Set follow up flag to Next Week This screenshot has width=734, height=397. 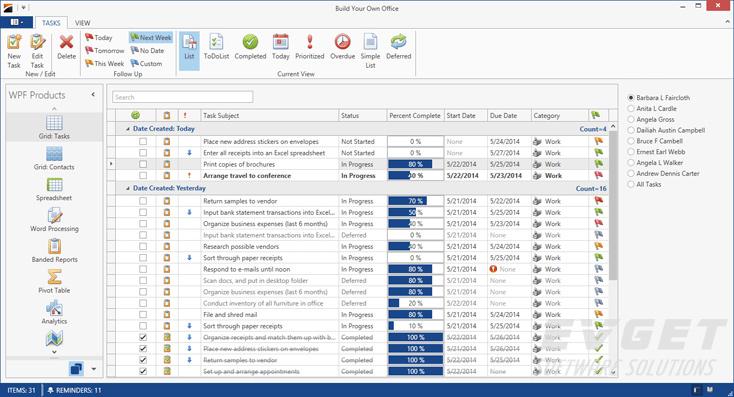(x=151, y=37)
